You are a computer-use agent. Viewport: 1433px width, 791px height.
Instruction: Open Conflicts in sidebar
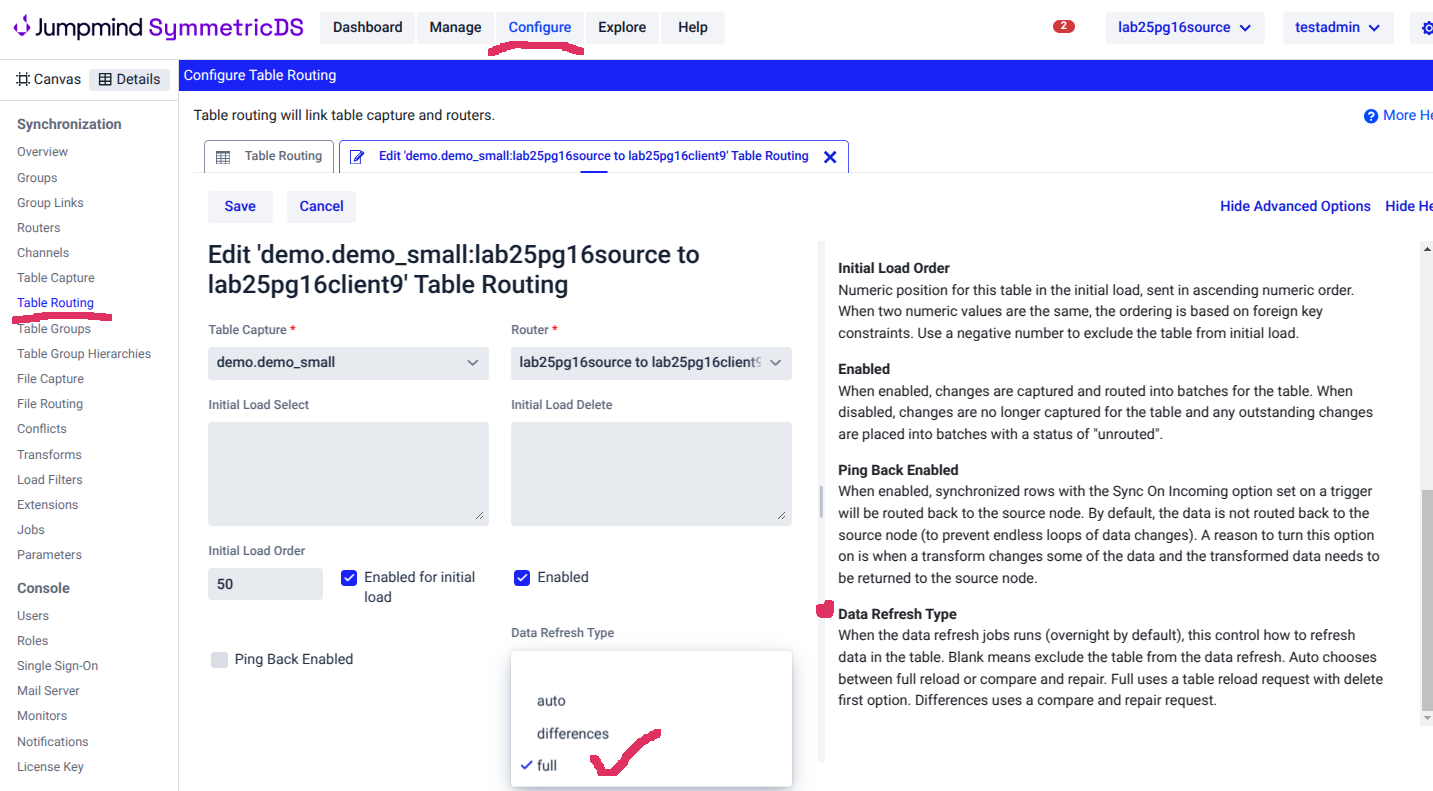click(x=42, y=429)
